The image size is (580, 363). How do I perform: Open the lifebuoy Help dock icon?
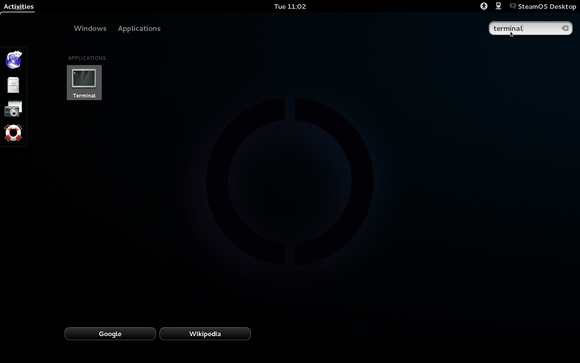point(13,133)
